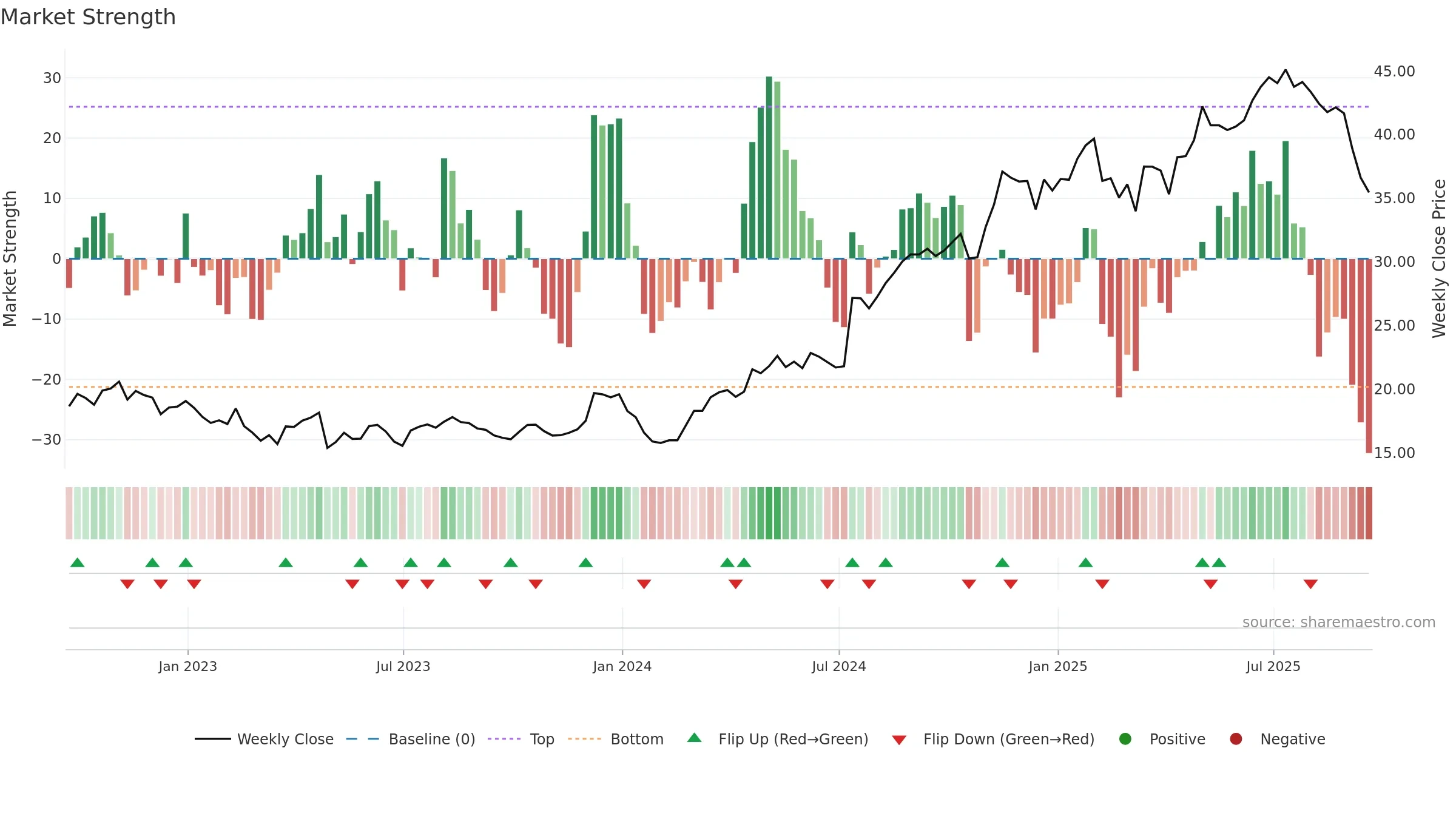Click the −30 tick on the left axis

pos(47,439)
